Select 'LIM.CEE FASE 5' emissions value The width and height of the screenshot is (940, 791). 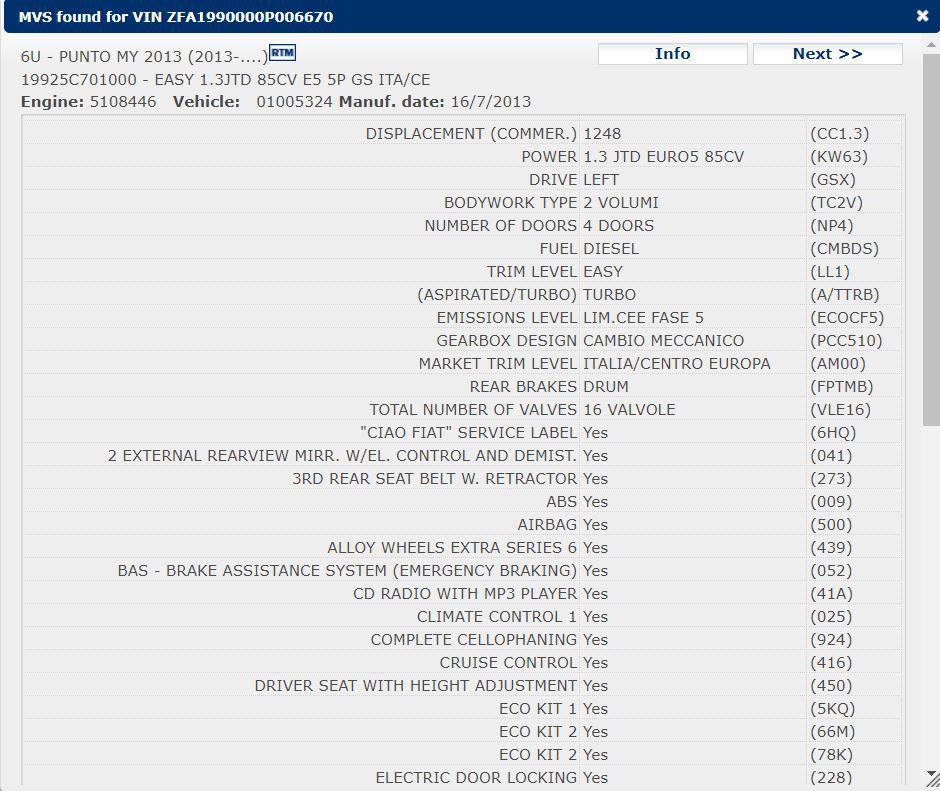pos(643,318)
